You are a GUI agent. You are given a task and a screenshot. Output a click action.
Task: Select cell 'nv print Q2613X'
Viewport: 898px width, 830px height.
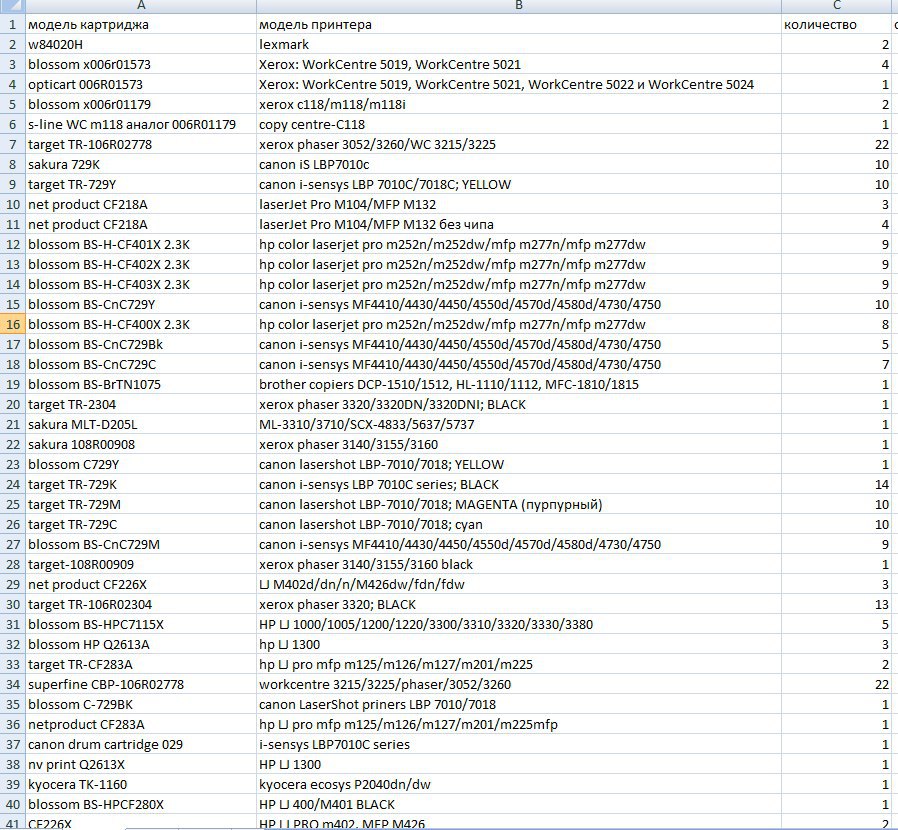click(141, 765)
